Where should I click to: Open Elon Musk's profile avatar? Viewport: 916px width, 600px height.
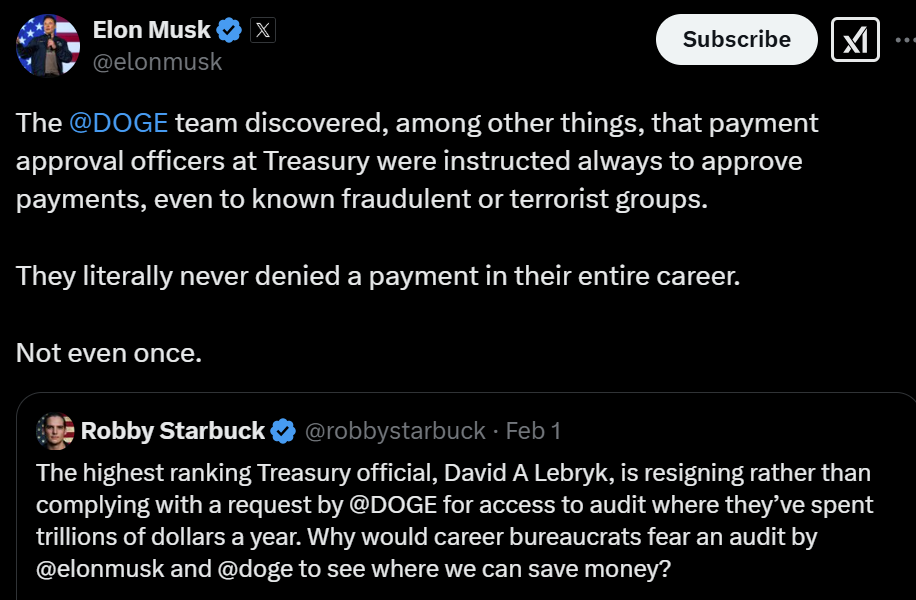(x=48, y=45)
